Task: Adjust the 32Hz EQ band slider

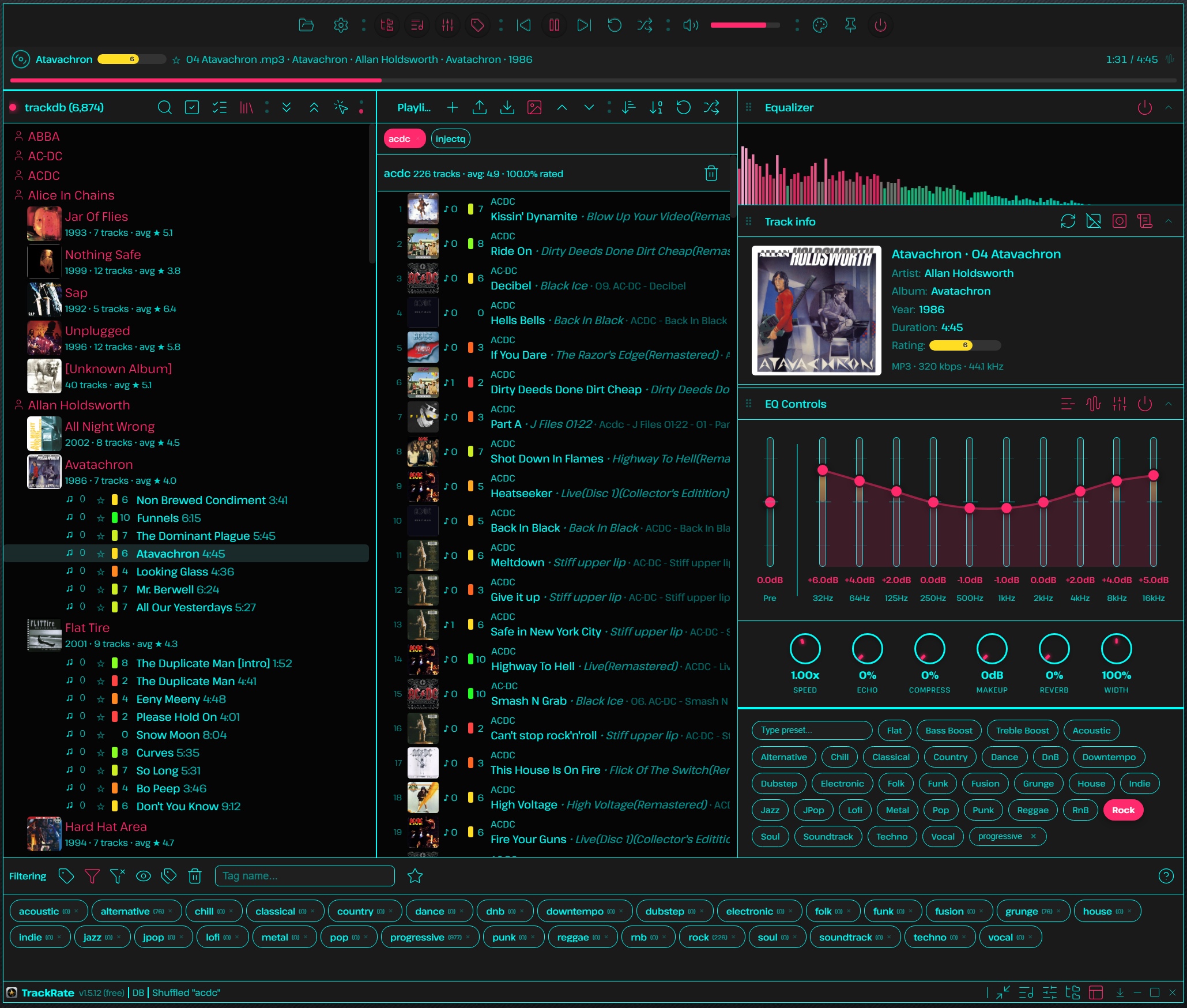Action: point(823,502)
